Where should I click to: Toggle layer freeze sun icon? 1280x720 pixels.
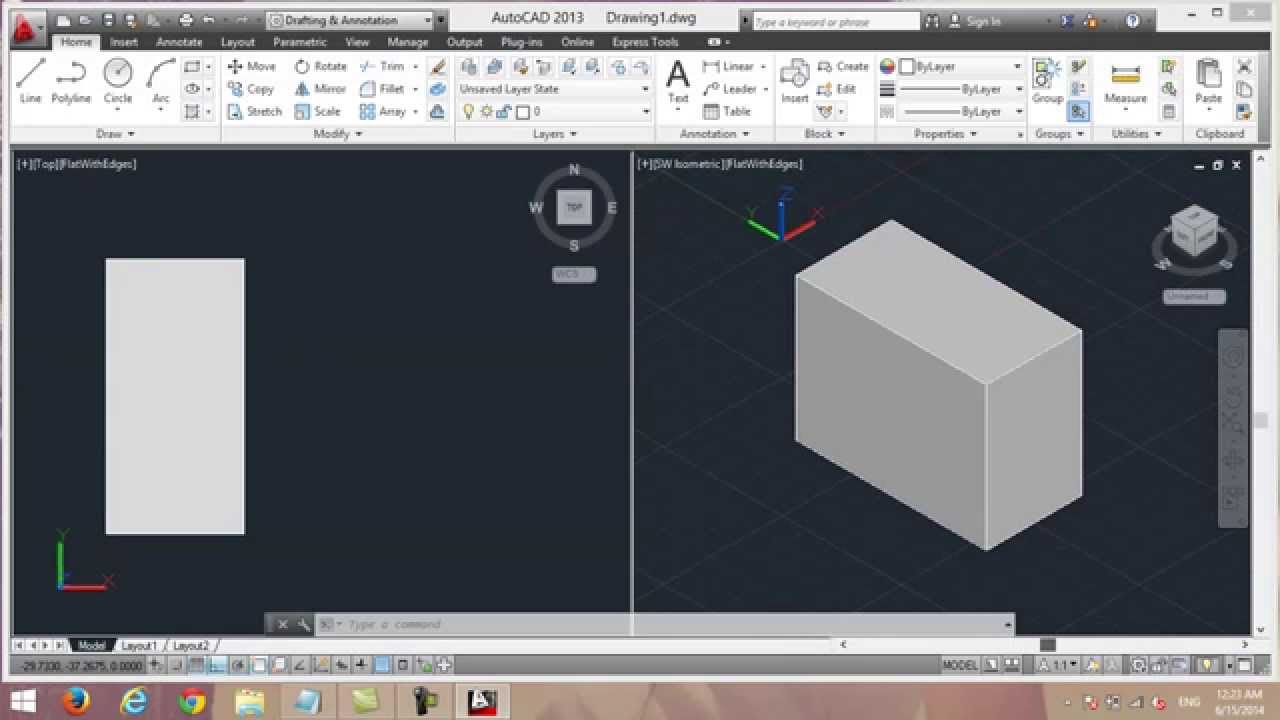[x=485, y=112]
